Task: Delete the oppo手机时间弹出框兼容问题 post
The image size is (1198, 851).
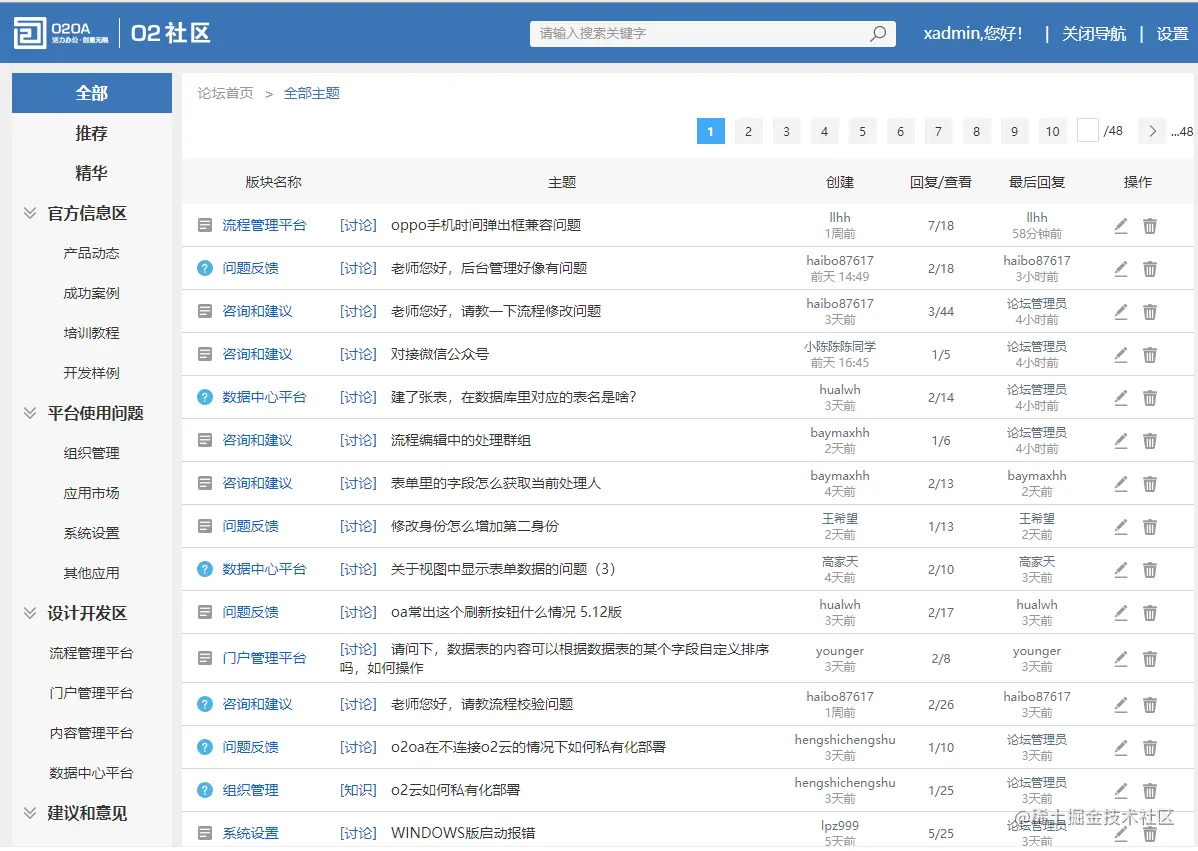Action: (1150, 225)
